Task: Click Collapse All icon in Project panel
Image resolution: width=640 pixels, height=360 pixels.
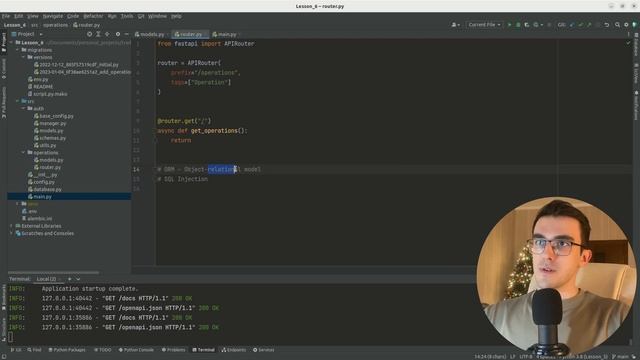Action: pyautogui.click(x=107, y=34)
